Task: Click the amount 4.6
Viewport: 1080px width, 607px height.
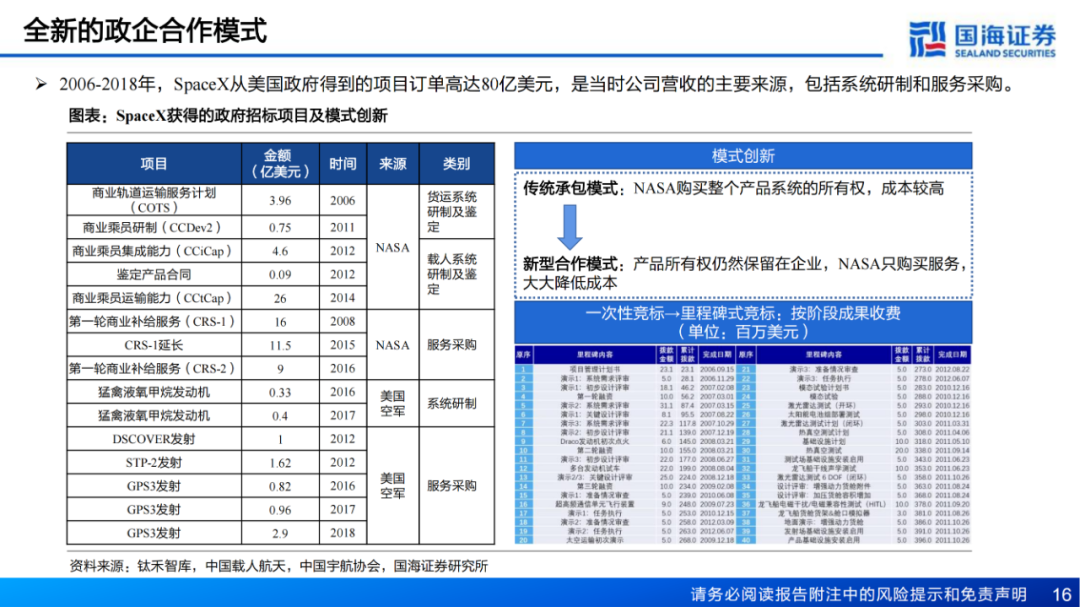Action: click(280, 251)
